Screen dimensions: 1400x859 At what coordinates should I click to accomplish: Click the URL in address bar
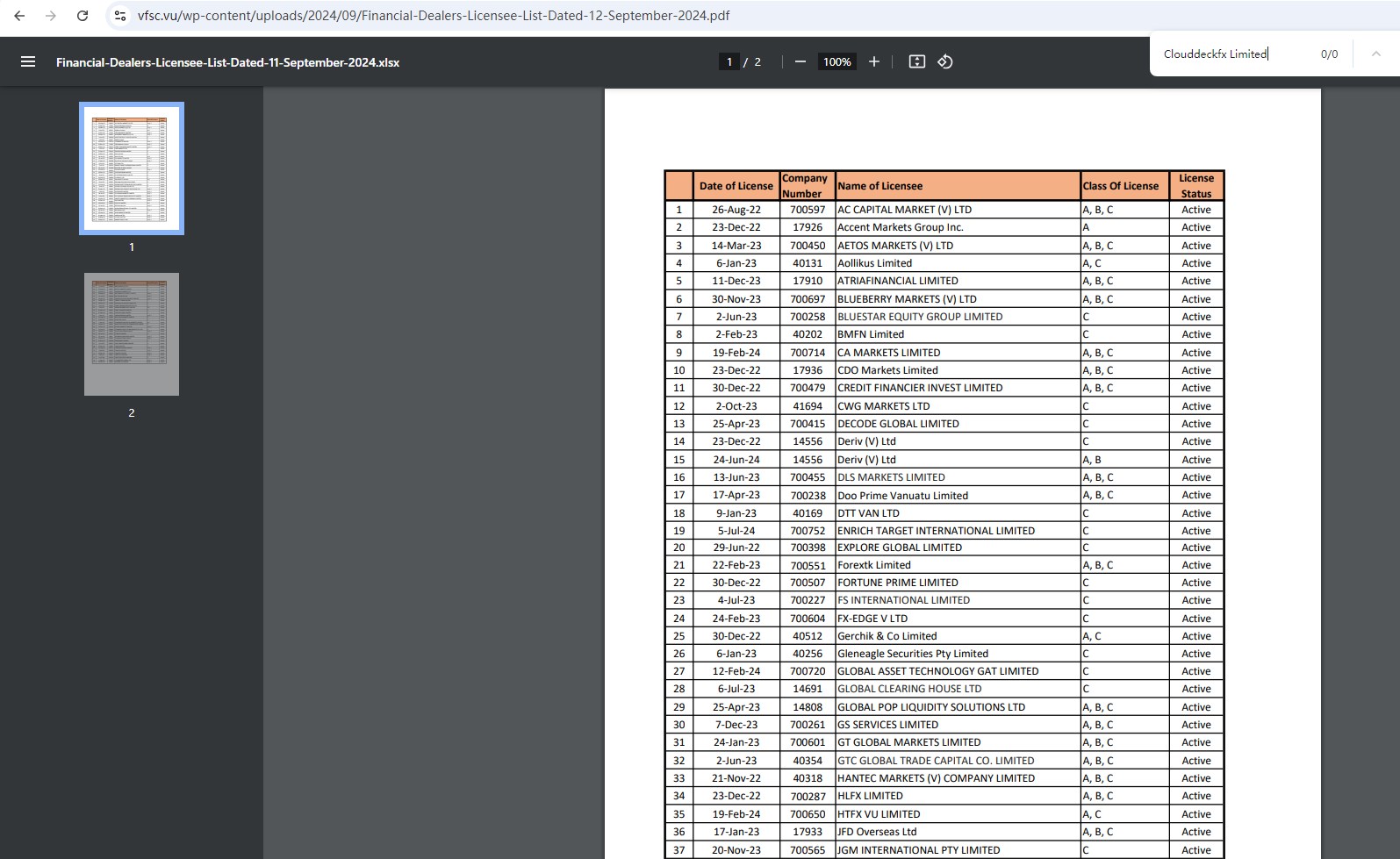(x=434, y=16)
